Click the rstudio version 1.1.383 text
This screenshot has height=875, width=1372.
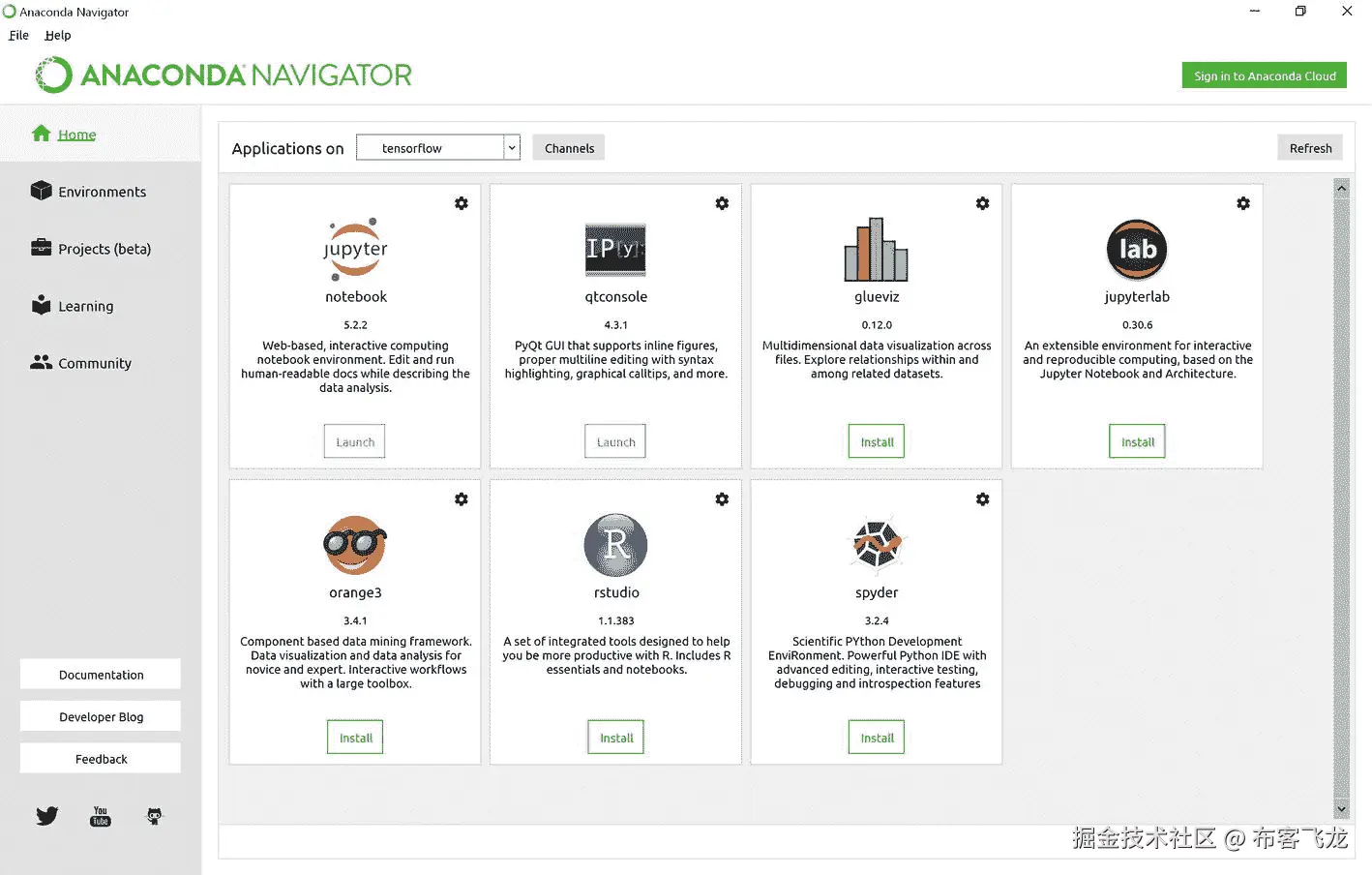pos(615,621)
